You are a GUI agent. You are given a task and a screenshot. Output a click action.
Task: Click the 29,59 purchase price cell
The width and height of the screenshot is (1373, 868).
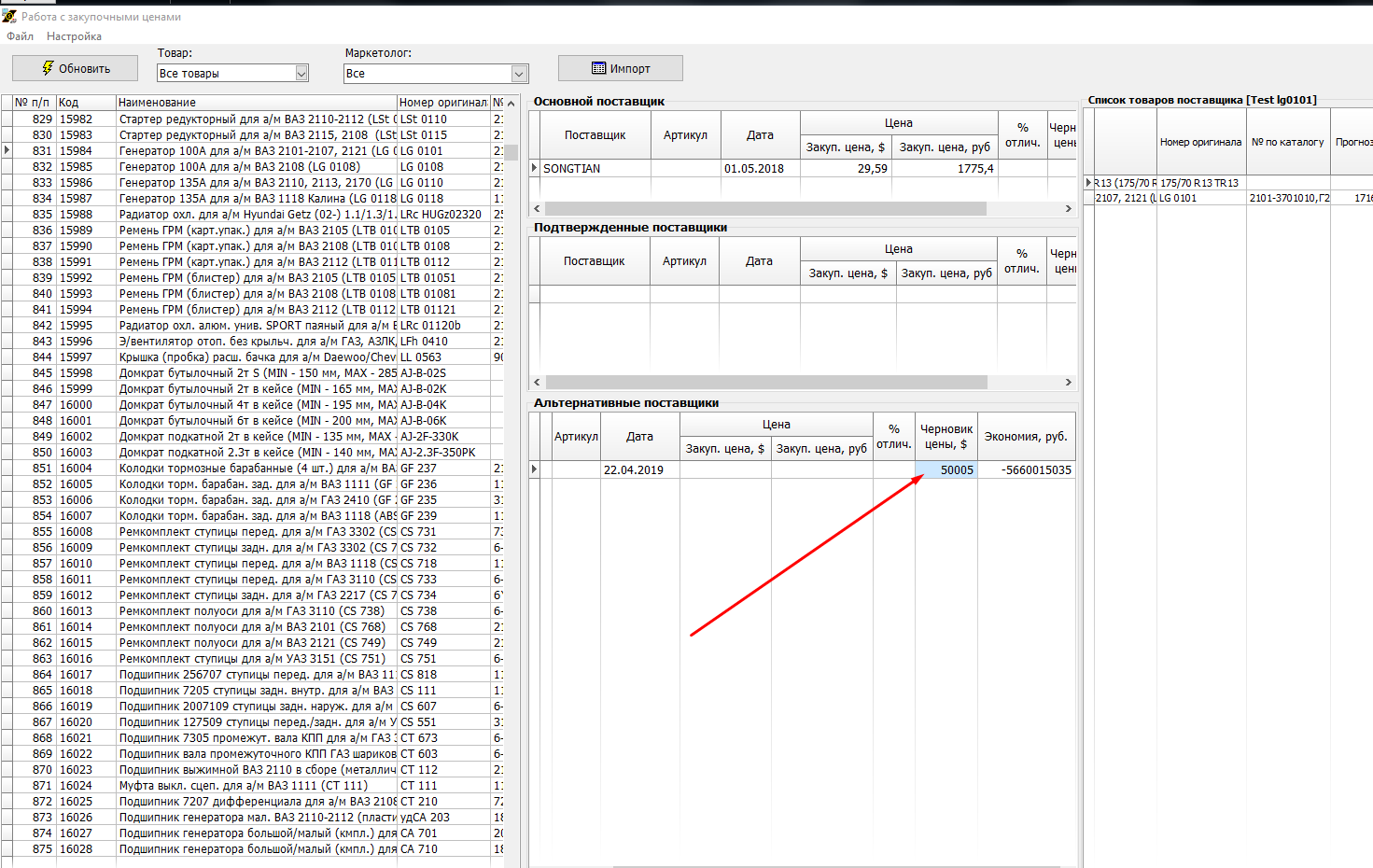coord(845,168)
